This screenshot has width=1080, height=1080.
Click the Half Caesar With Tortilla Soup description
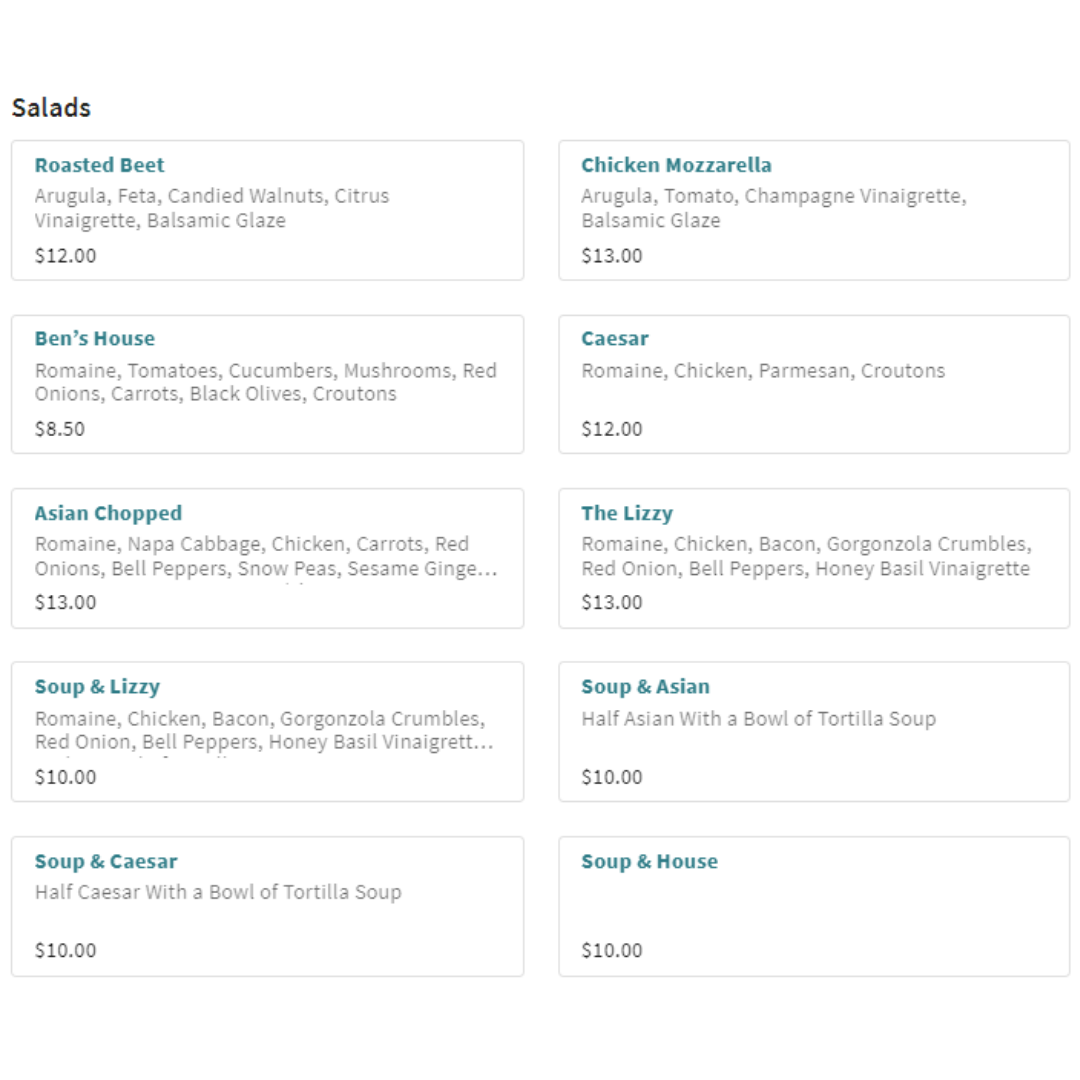(218, 892)
